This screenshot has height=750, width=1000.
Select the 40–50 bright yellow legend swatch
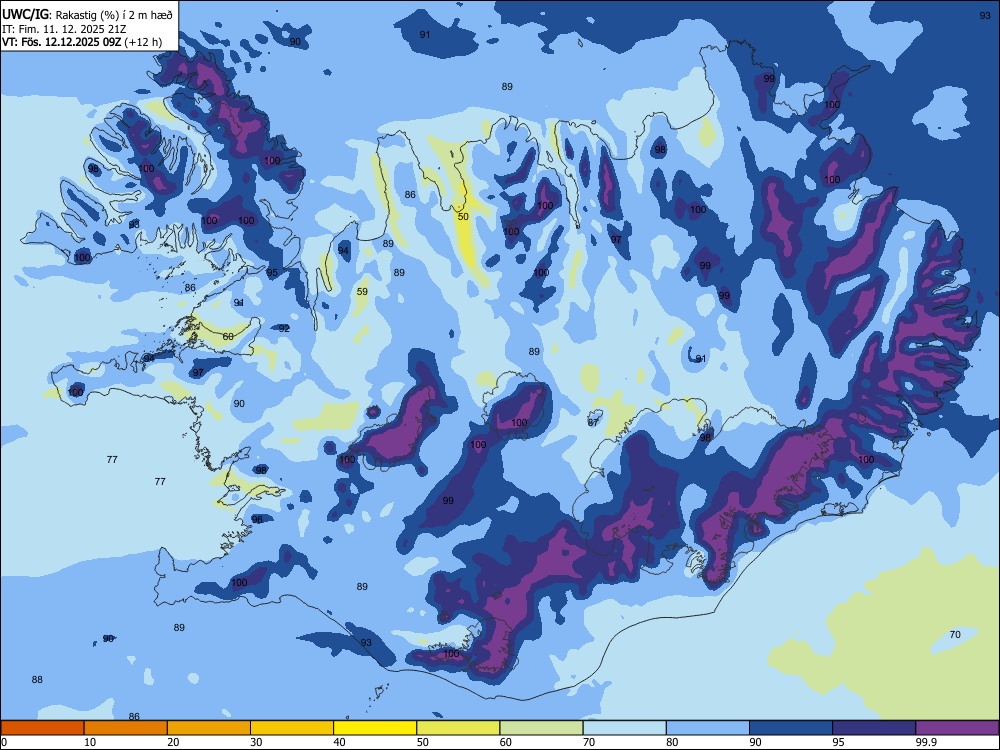(375, 728)
